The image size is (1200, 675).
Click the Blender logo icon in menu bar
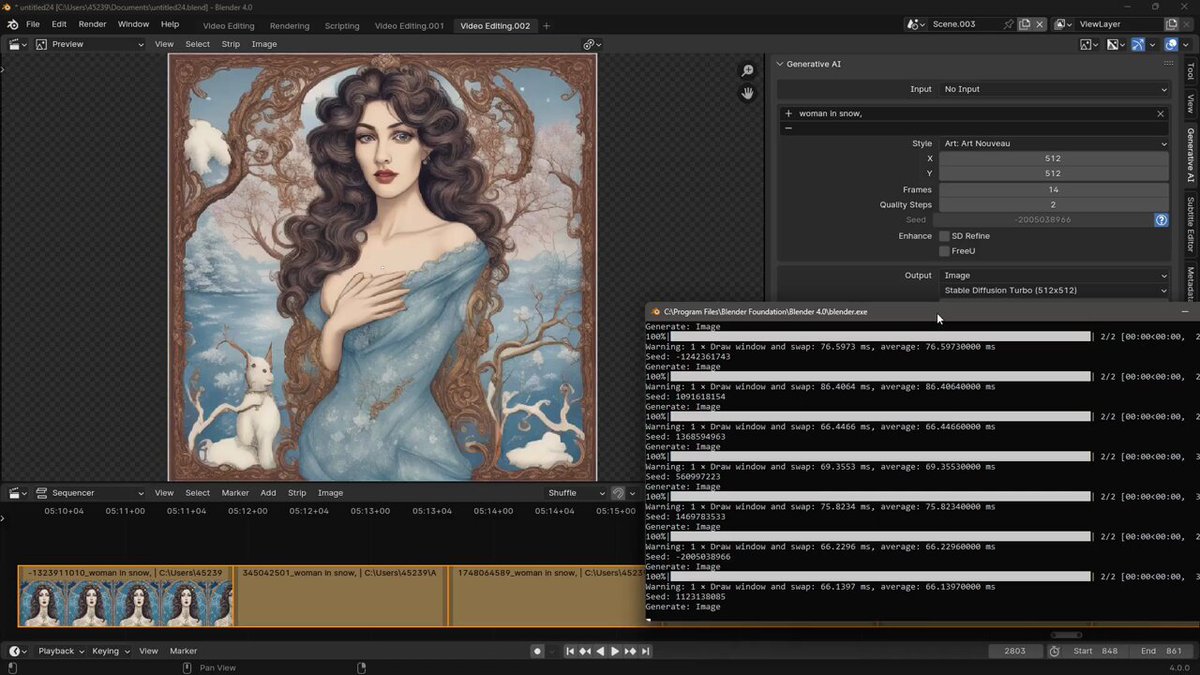(12, 24)
